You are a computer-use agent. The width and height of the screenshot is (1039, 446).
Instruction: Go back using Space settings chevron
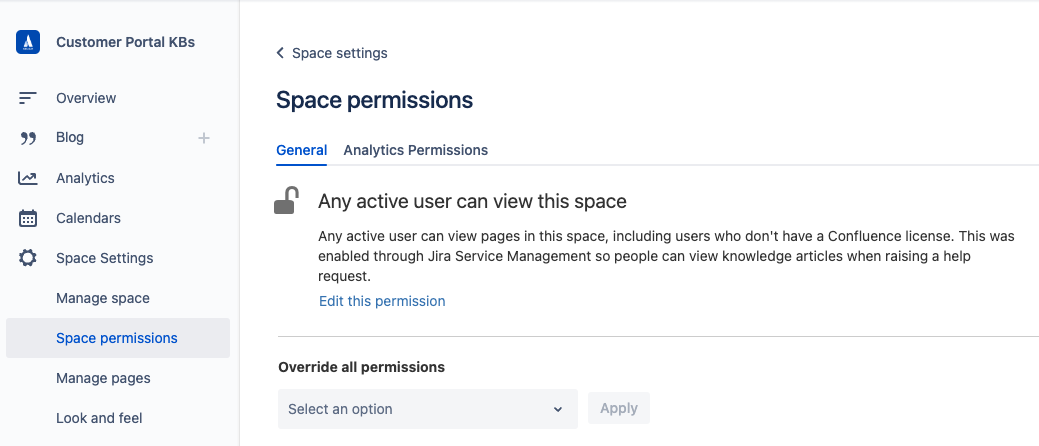pyautogui.click(x=281, y=53)
